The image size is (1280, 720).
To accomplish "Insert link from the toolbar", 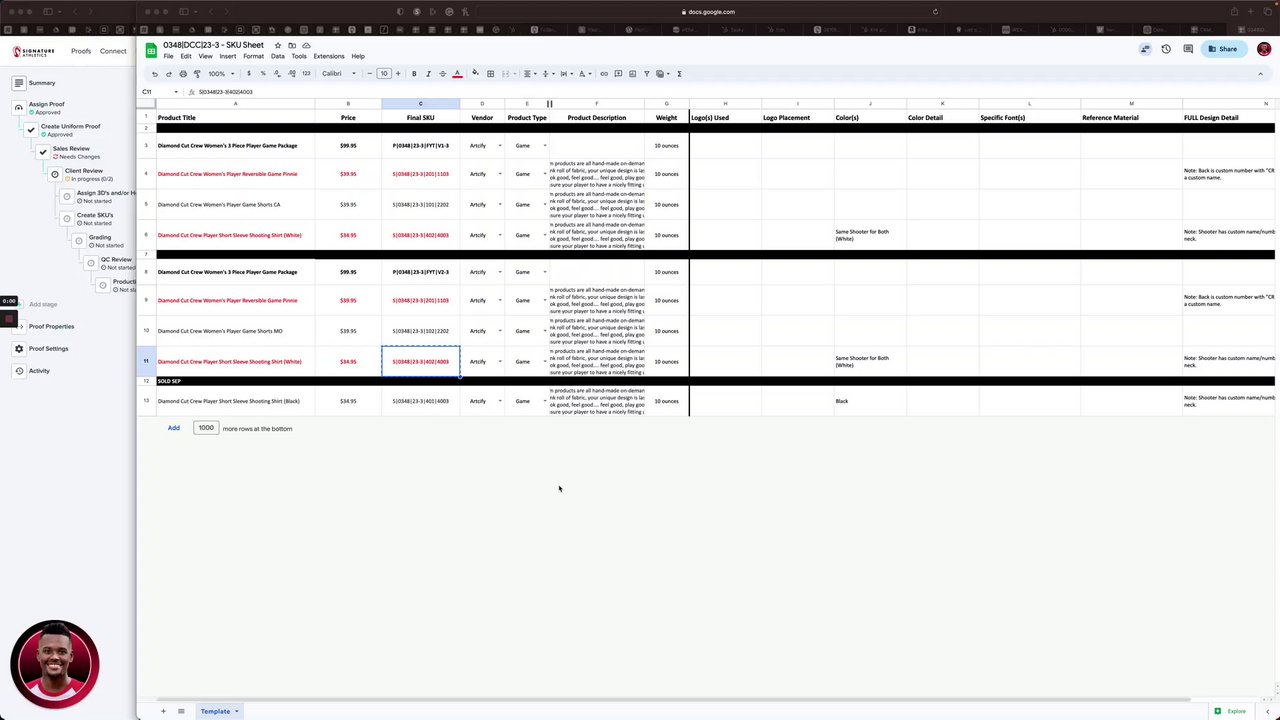I will coord(603,73).
